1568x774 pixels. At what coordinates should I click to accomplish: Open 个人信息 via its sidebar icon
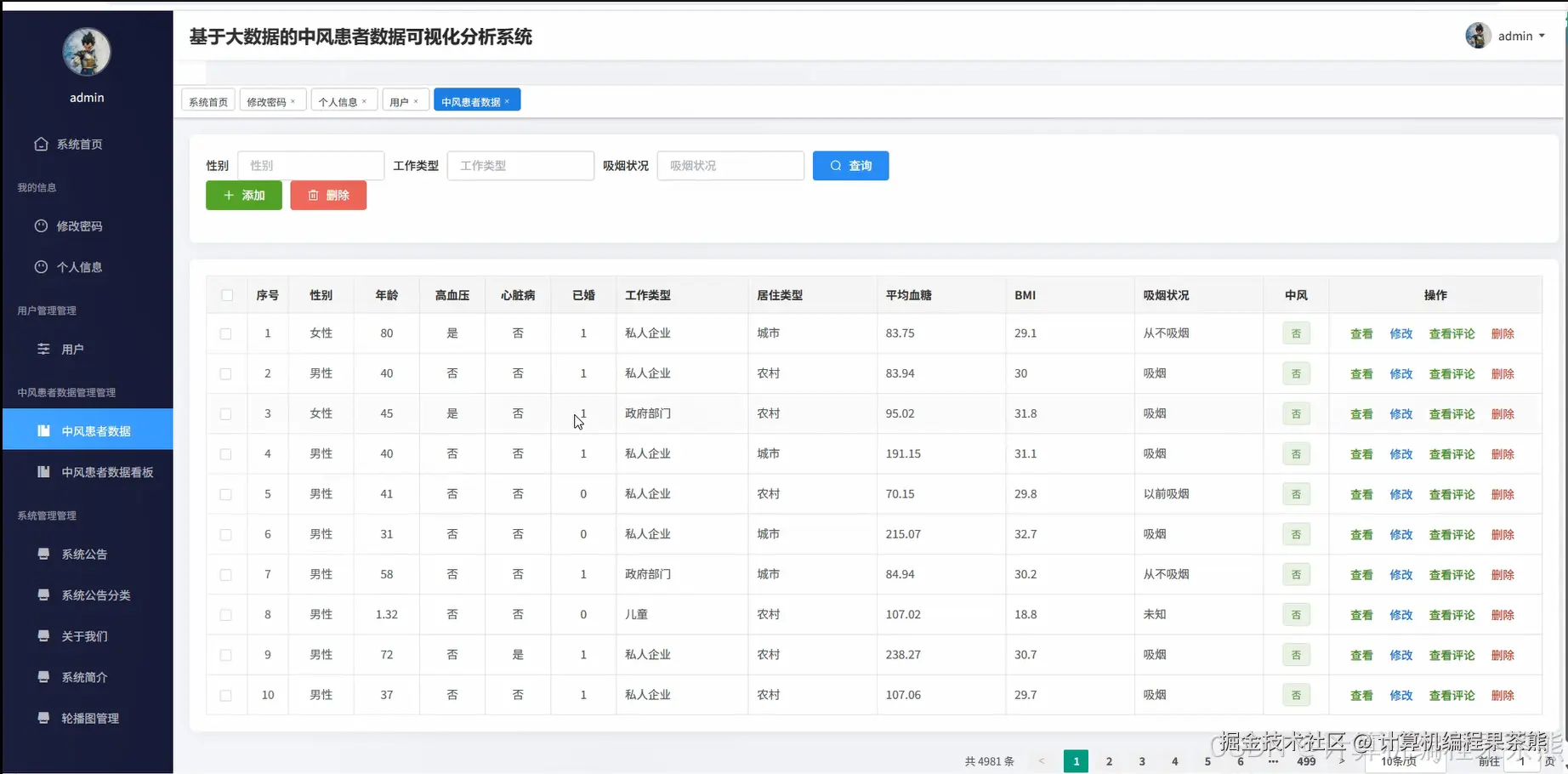point(41,266)
